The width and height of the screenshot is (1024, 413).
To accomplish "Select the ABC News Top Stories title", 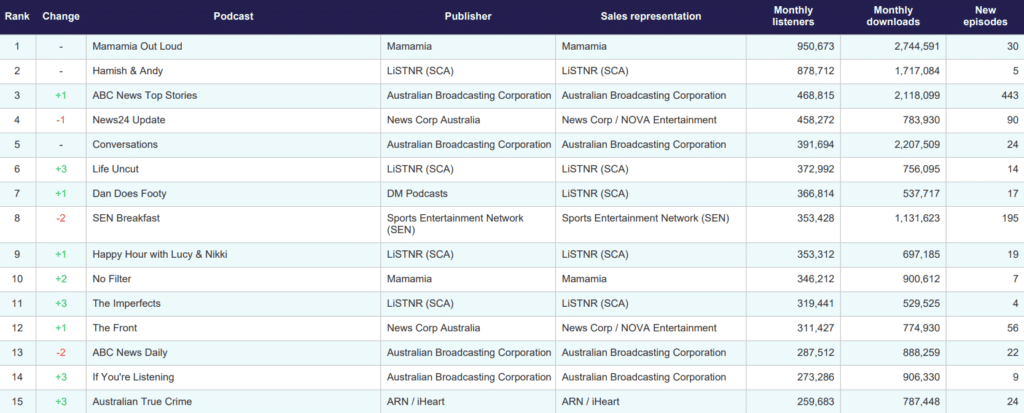I will (x=144, y=95).
